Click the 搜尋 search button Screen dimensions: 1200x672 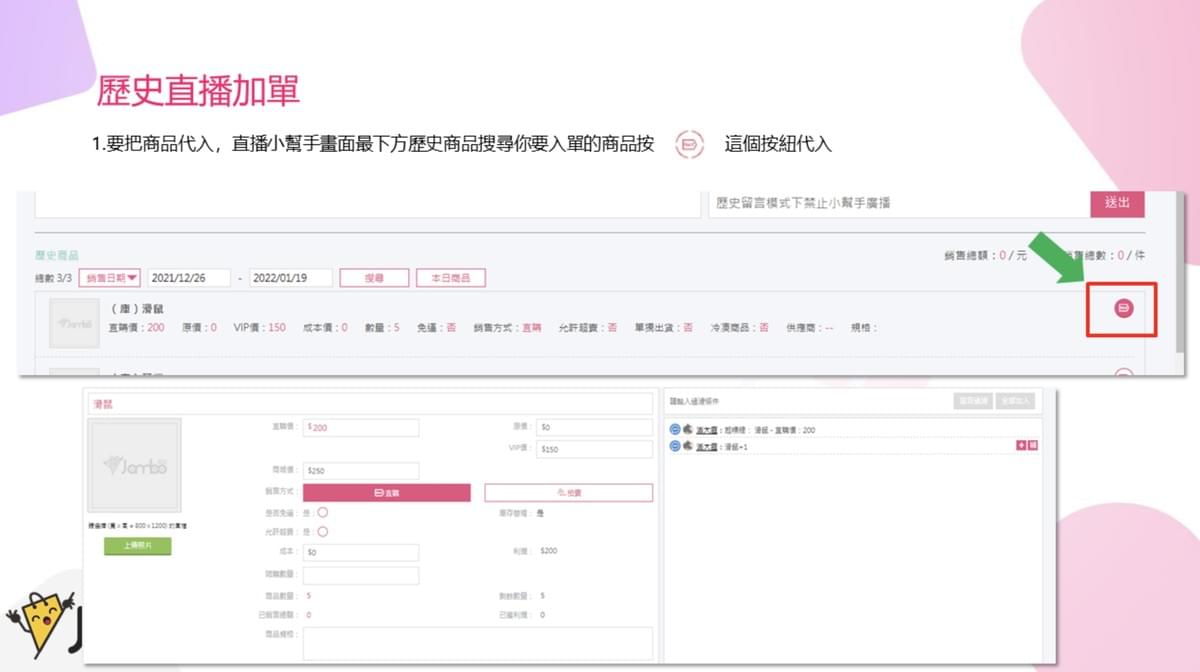point(373,278)
